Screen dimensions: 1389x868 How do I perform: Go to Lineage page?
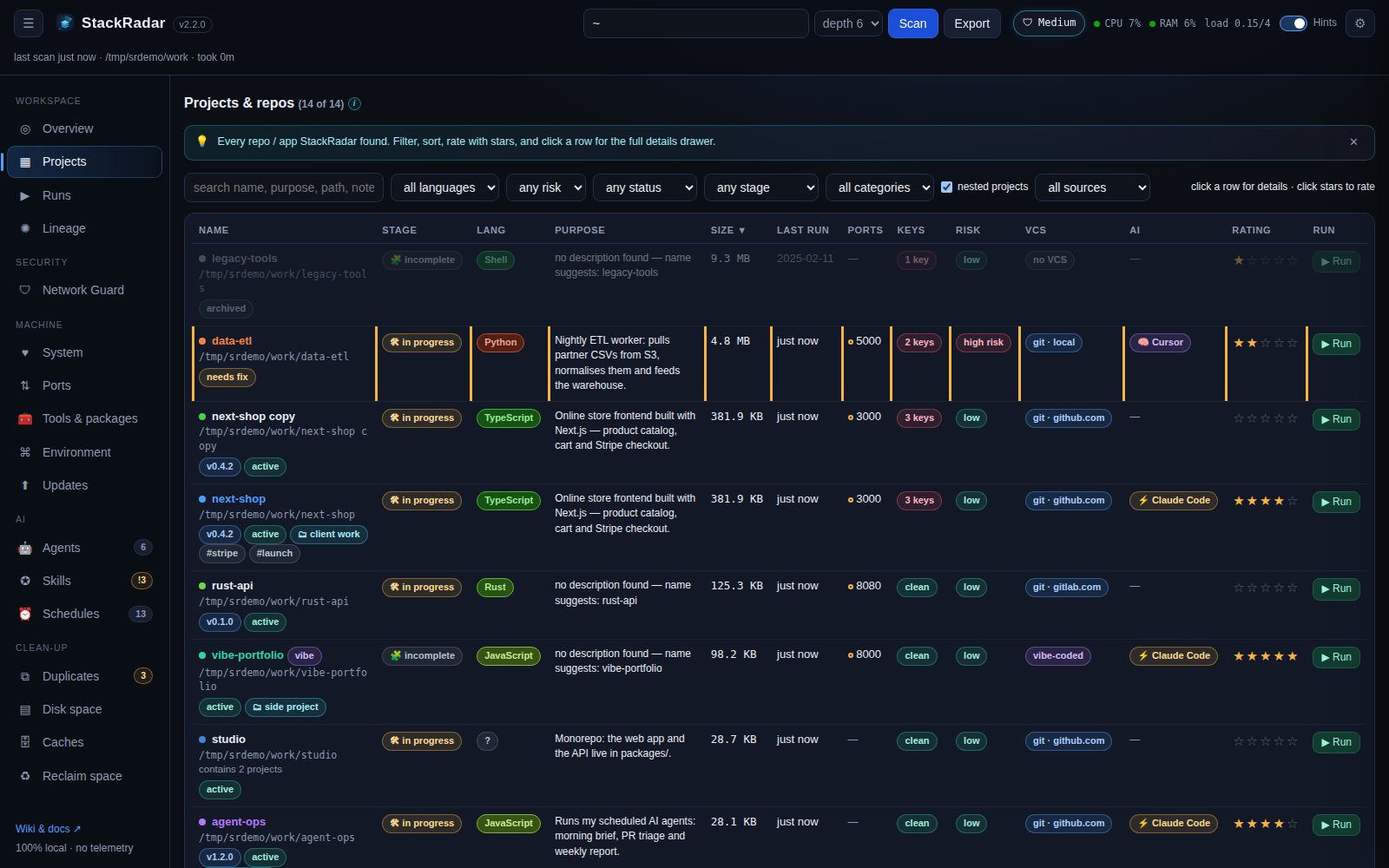pos(84,228)
